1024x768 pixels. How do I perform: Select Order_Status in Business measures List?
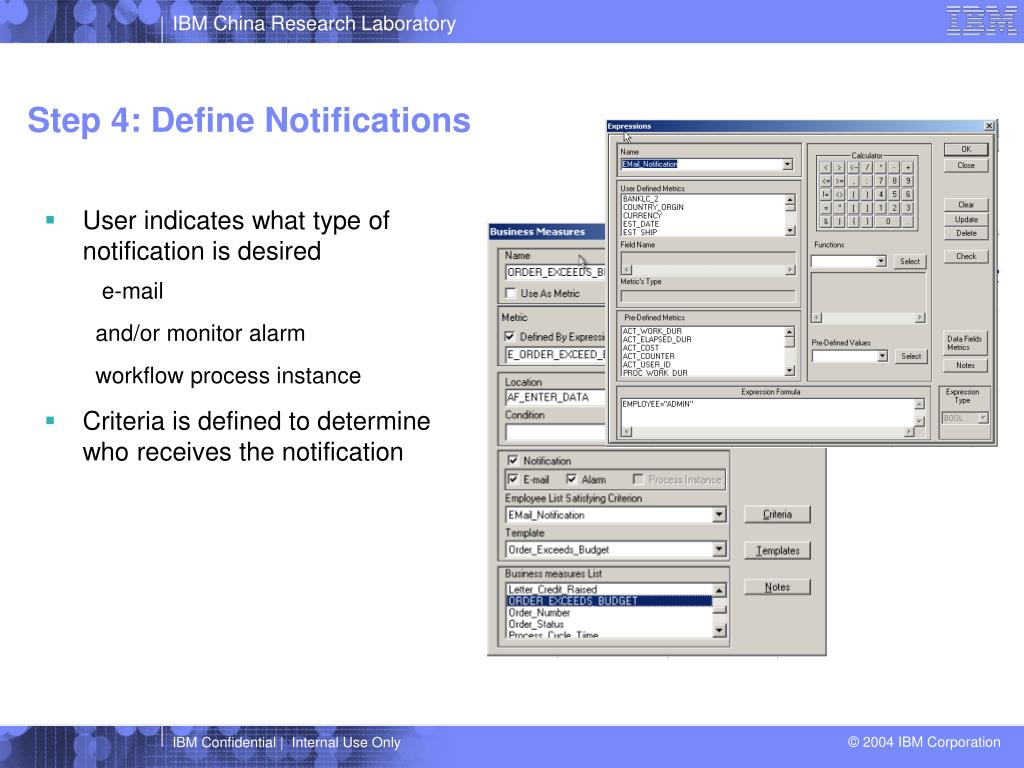pos(536,624)
